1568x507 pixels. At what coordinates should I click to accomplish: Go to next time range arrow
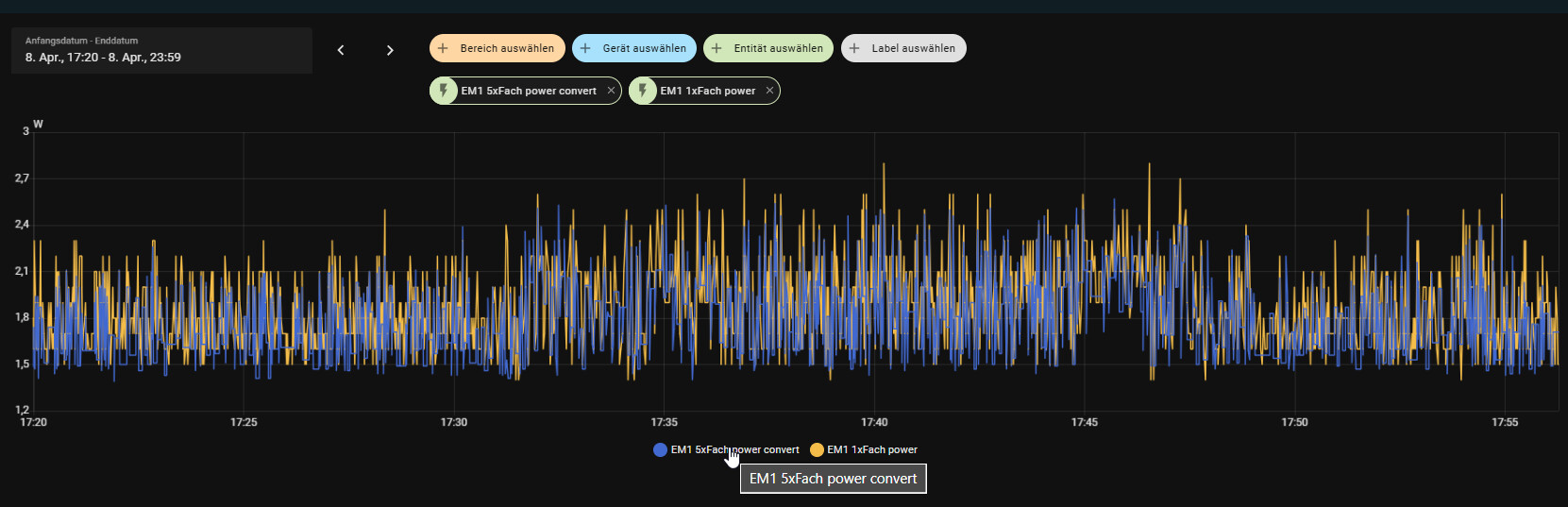[x=390, y=50]
